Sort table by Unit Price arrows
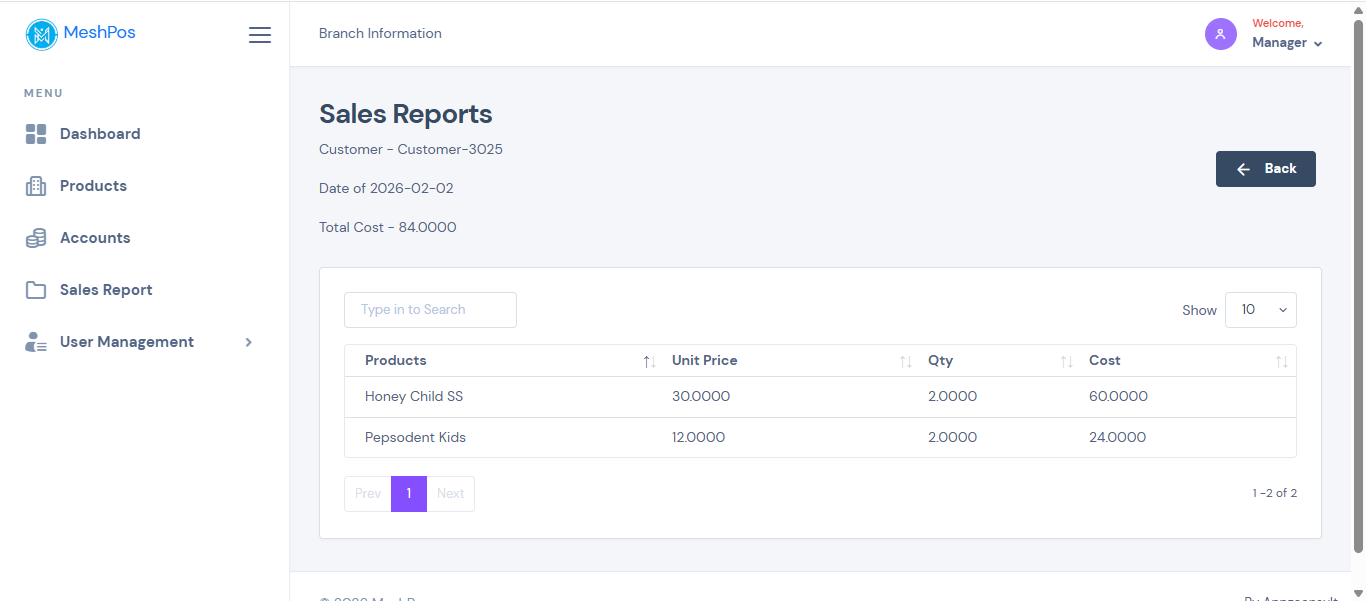 (905, 361)
